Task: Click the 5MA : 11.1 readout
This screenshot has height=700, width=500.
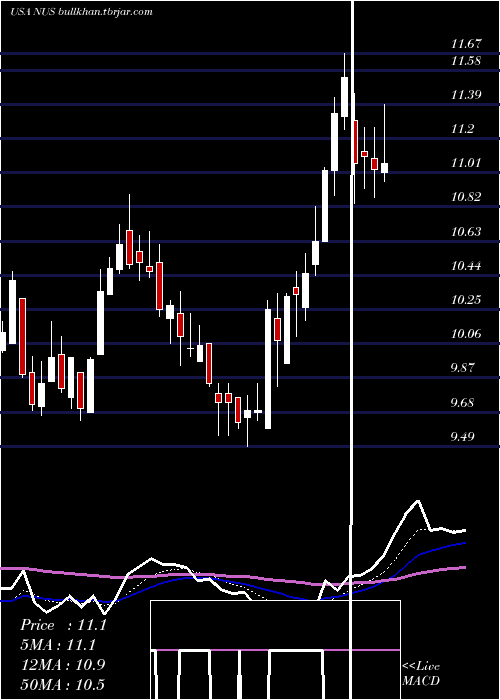Action: point(58,645)
